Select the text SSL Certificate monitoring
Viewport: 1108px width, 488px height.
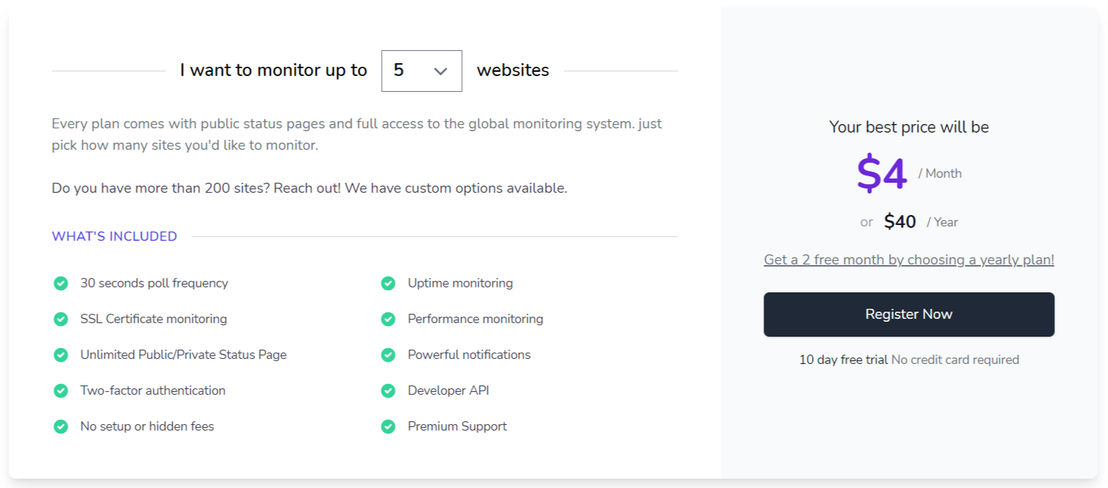[153, 319]
